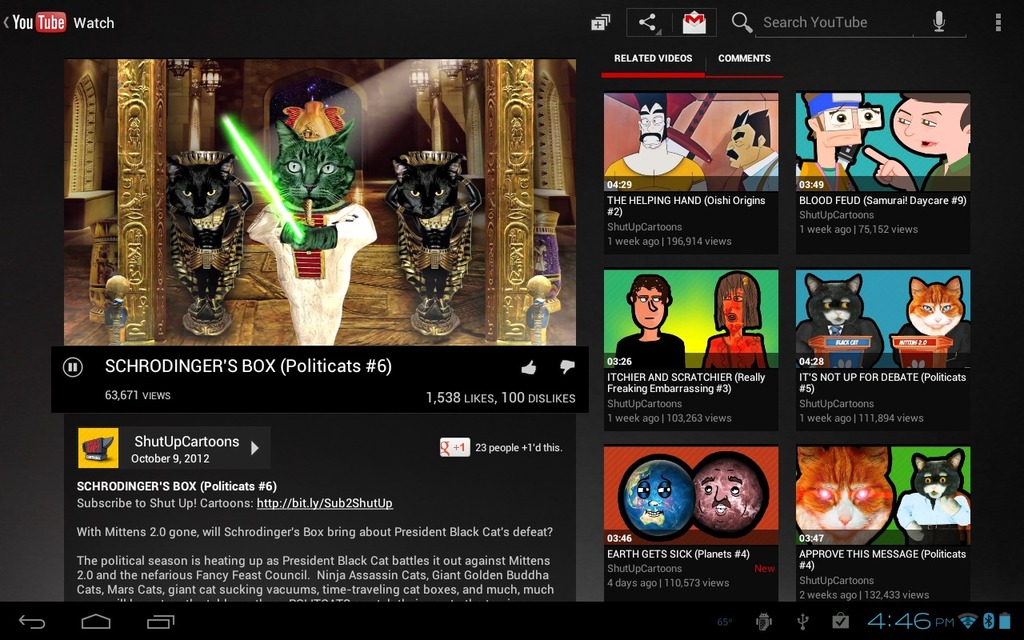1024x640 pixels.
Task: Tap the Bluetooth status icon
Action: (x=989, y=620)
